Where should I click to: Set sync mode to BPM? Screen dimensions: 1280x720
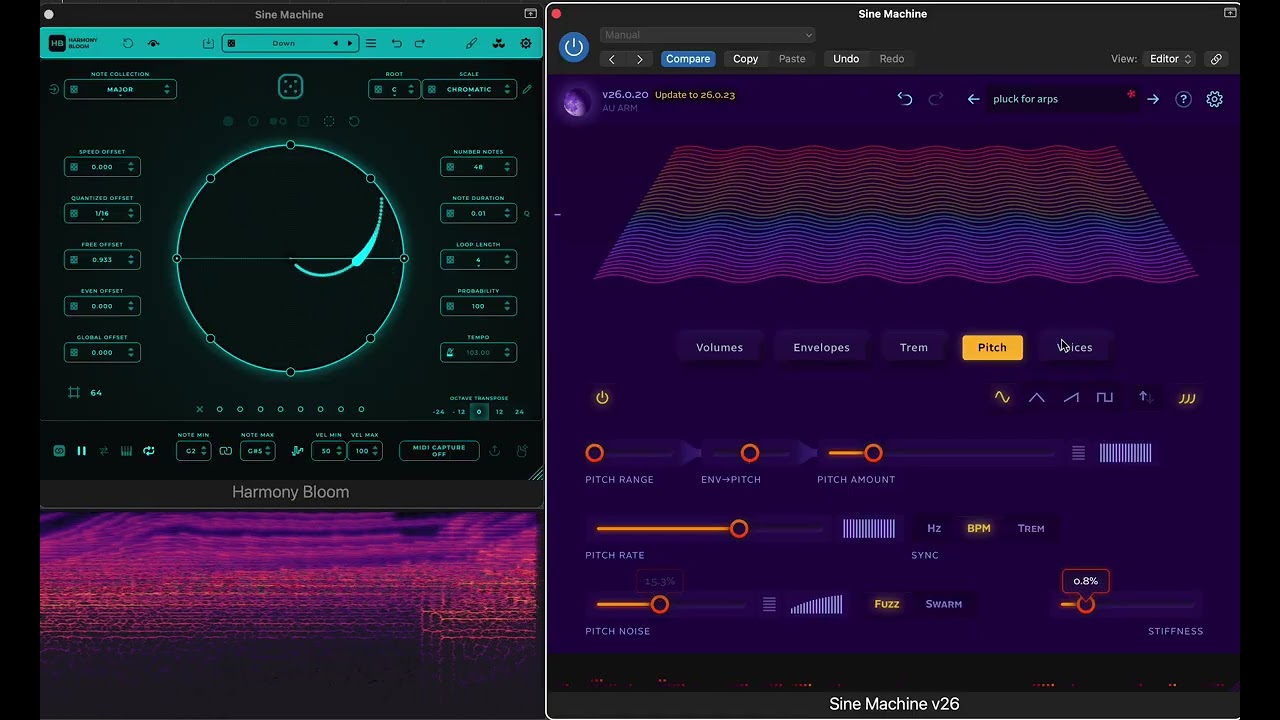979,528
